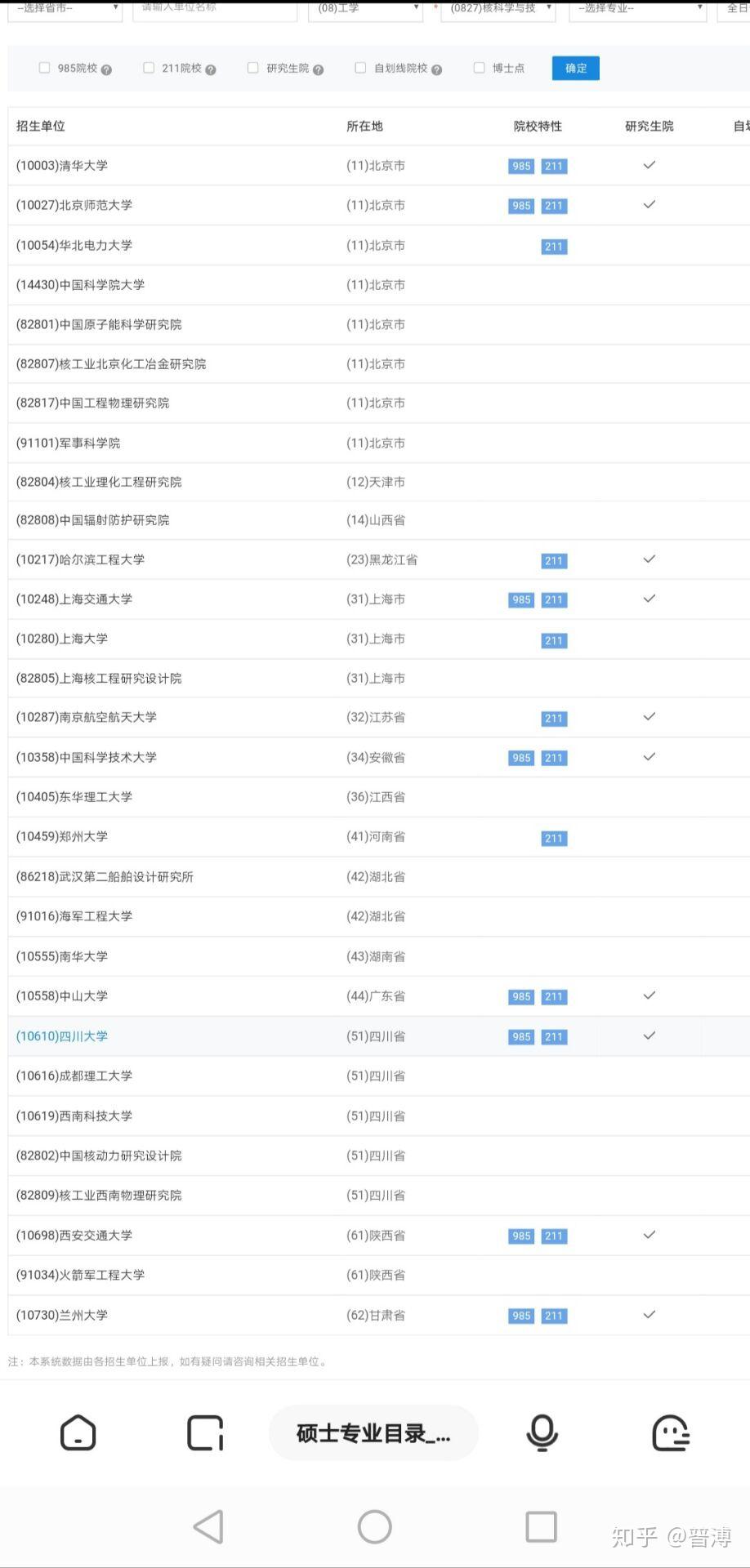
Task: Toggle the 研究生院 filter checkbox
Action: pos(253,68)
